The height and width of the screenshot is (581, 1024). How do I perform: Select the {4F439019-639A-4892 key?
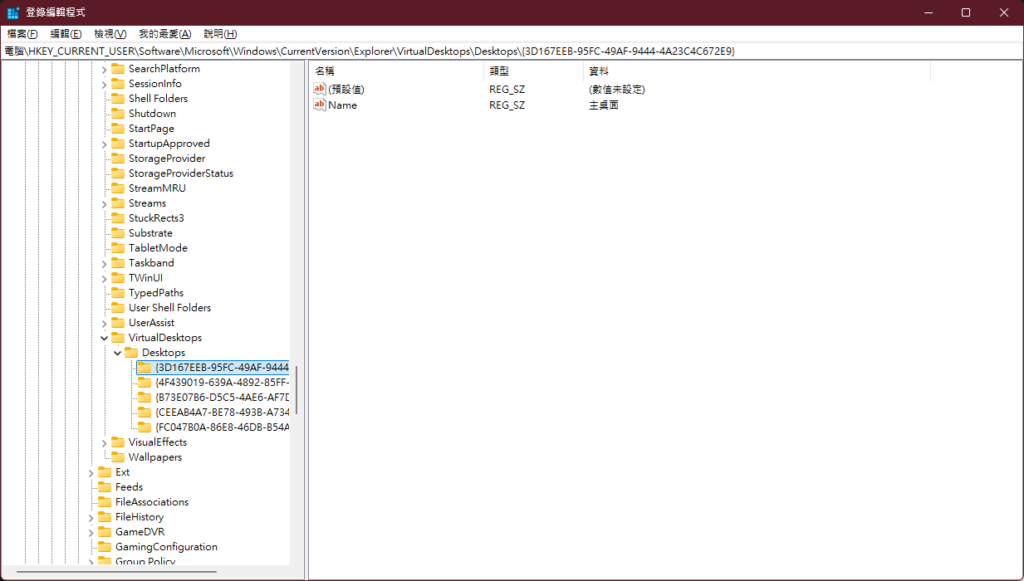[x=222, y=382]
